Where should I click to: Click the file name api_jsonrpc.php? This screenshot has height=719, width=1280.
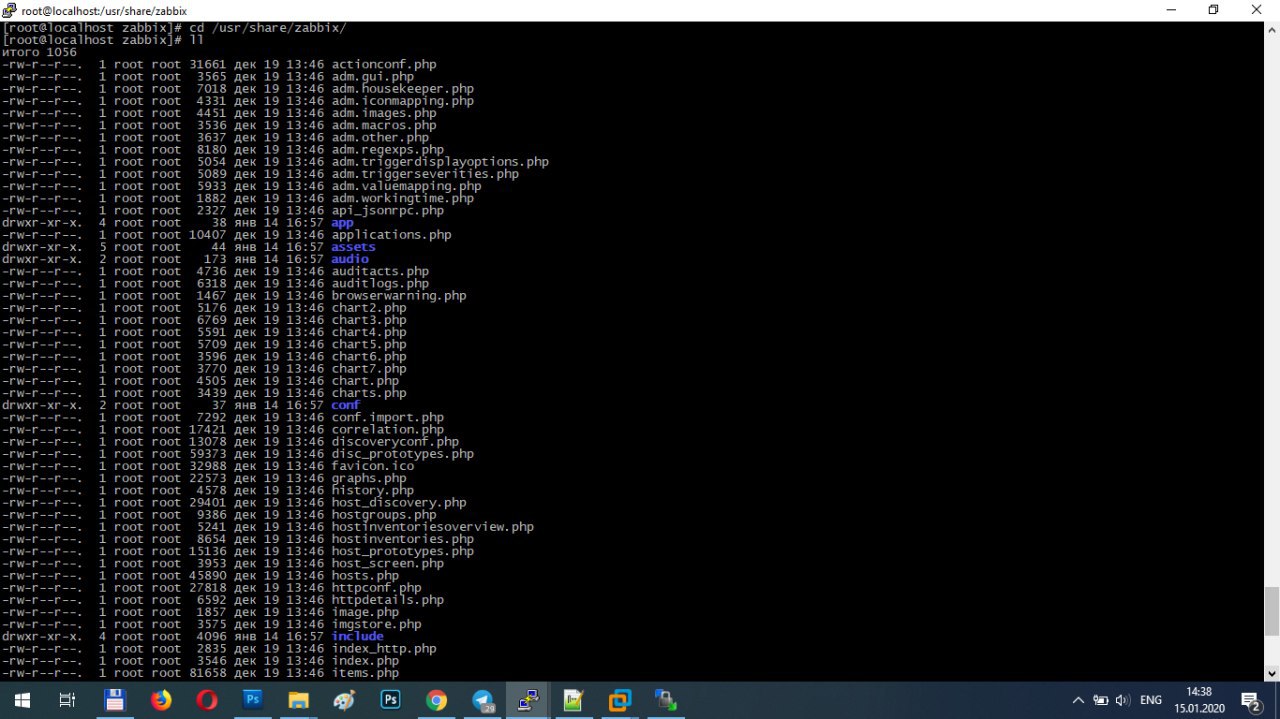click(x=388, y=210)
